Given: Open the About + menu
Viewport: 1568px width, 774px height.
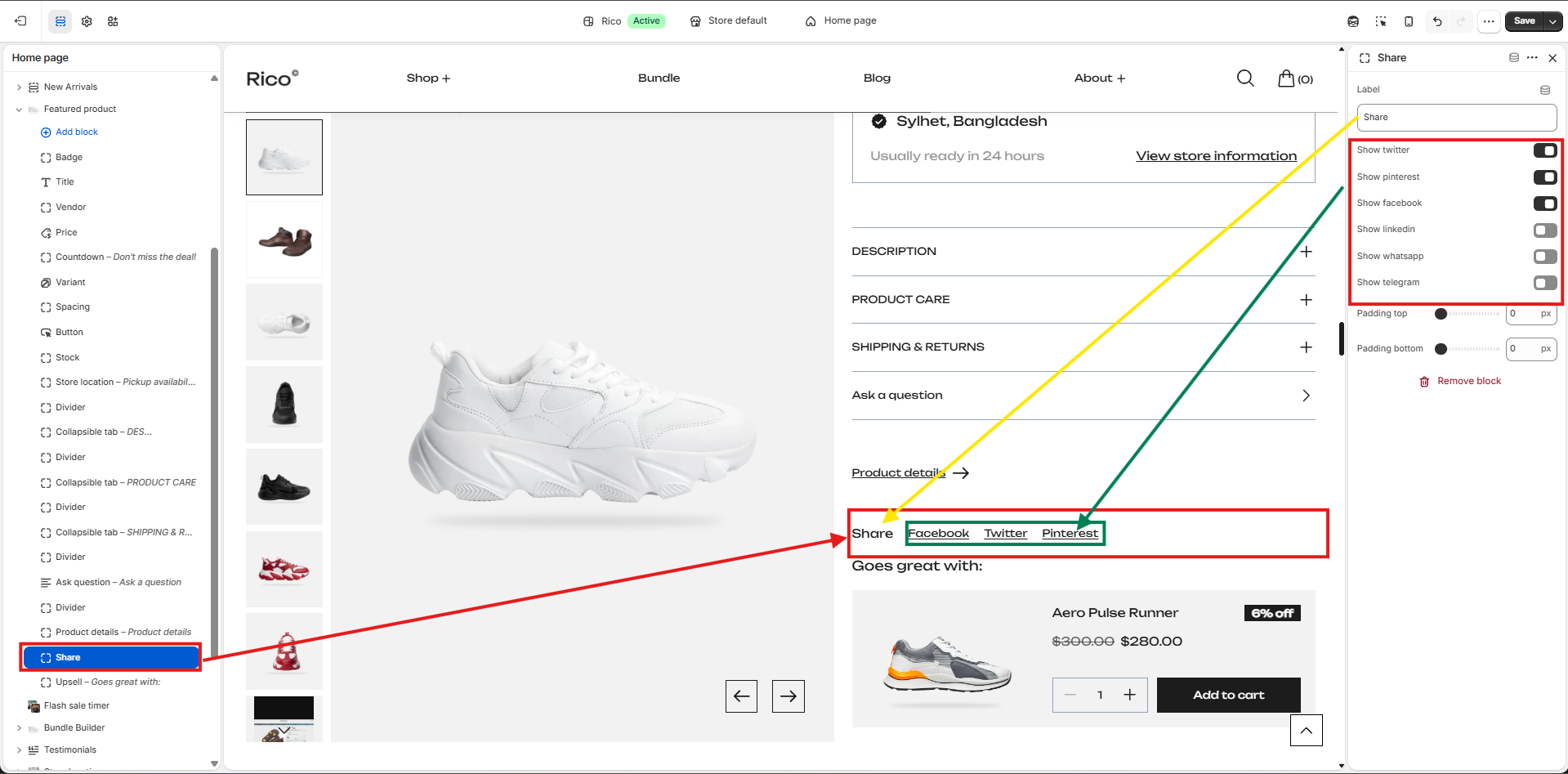Looking at the screenshot, I should (1100, 78).
